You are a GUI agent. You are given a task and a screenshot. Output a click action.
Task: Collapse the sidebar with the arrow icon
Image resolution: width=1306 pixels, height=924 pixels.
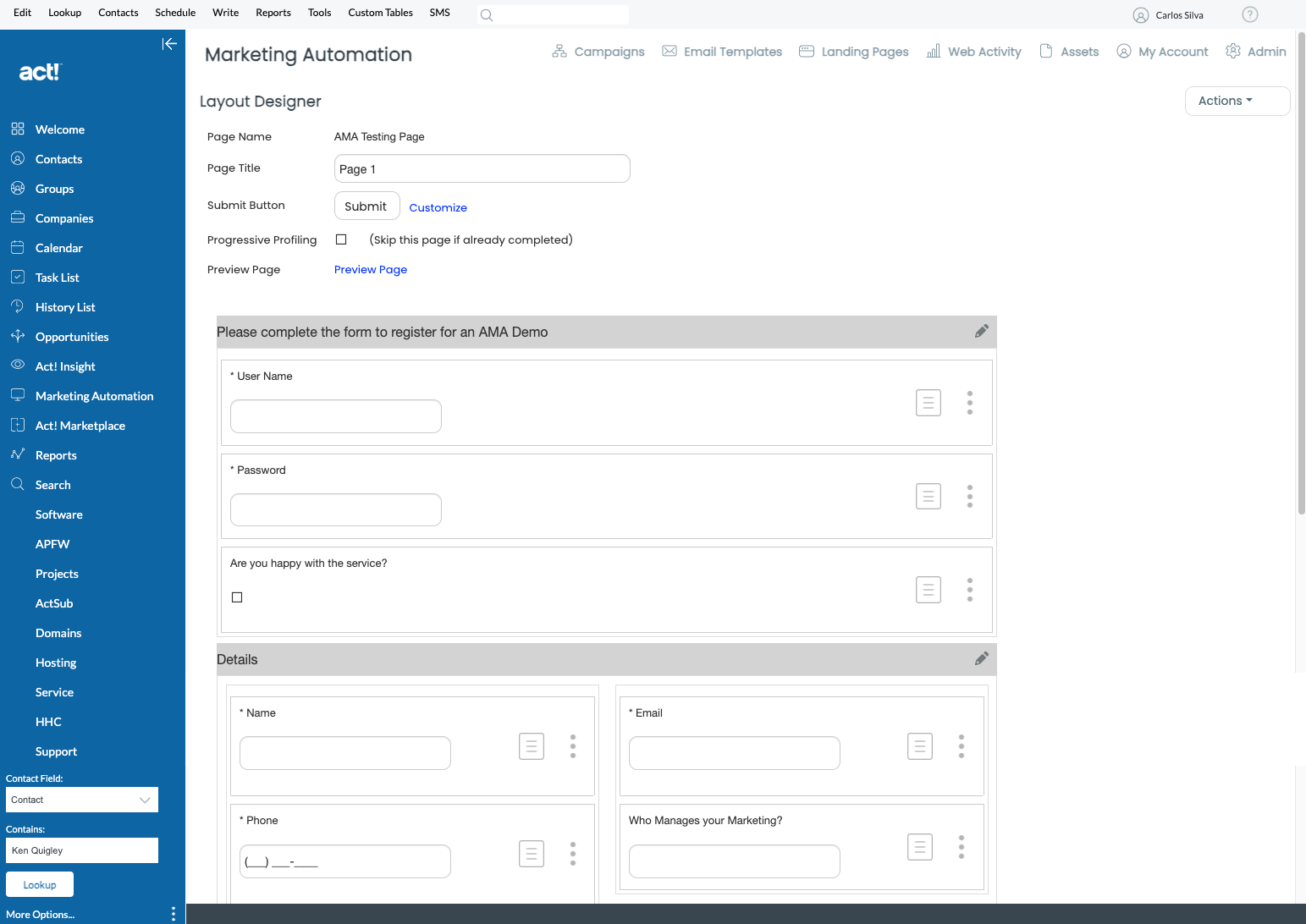pyautogui.click(x=169, y=44)
